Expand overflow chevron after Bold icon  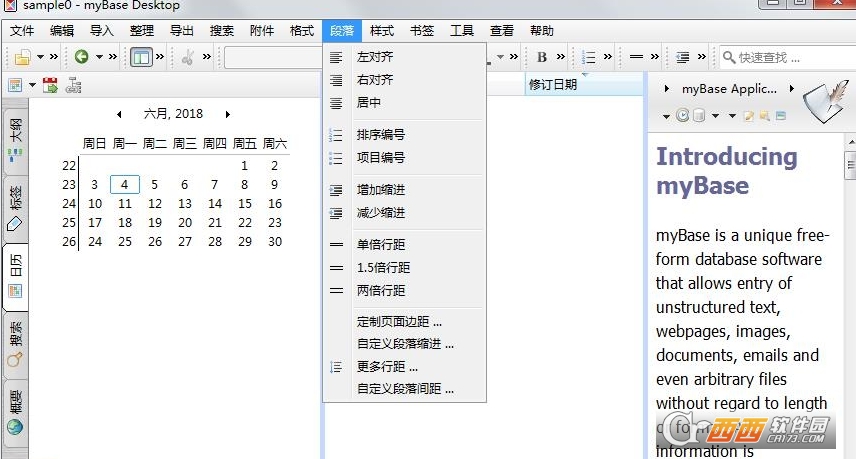click(561, 57)
